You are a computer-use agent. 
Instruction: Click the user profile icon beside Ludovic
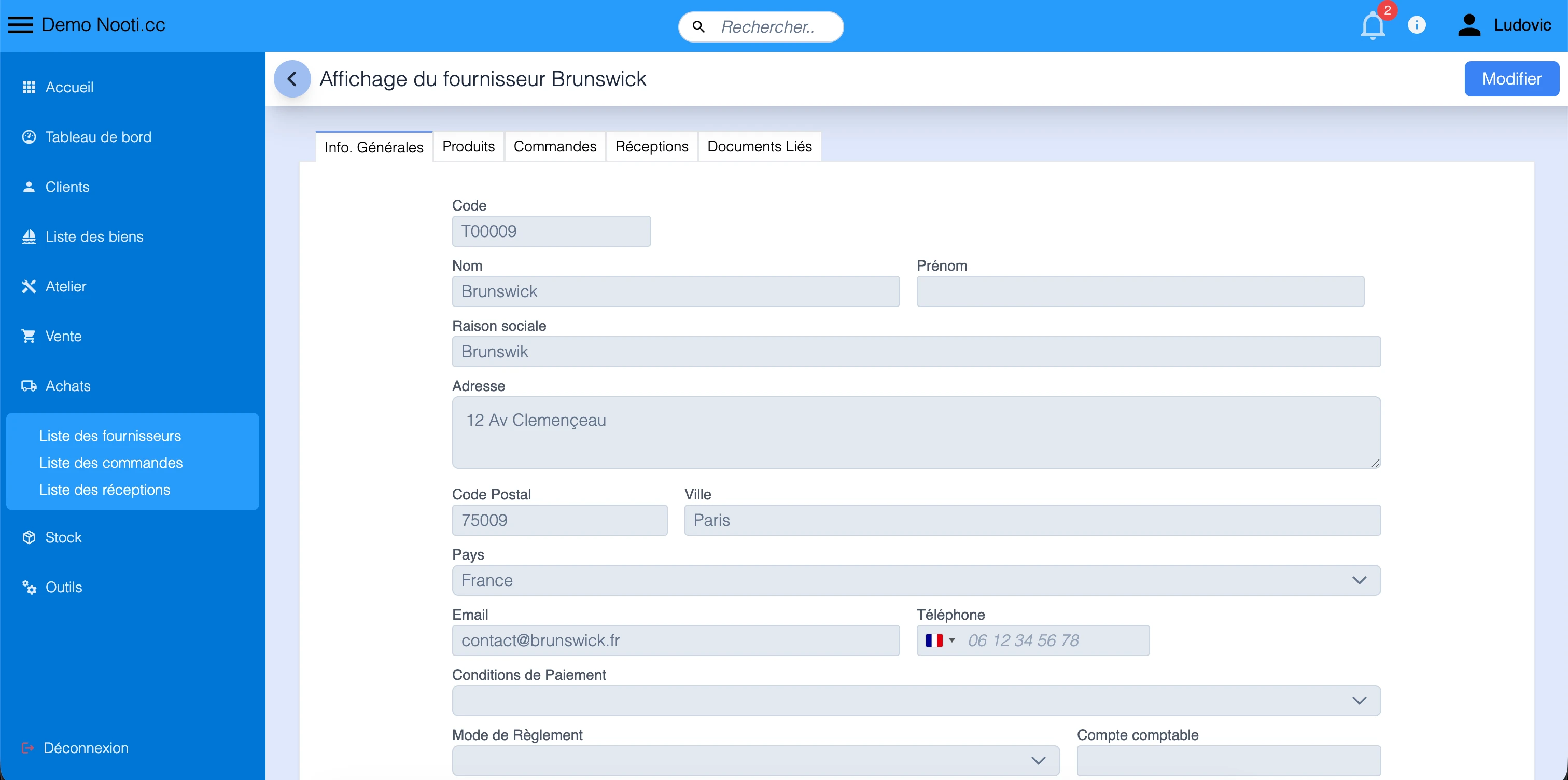(1469, 25)
